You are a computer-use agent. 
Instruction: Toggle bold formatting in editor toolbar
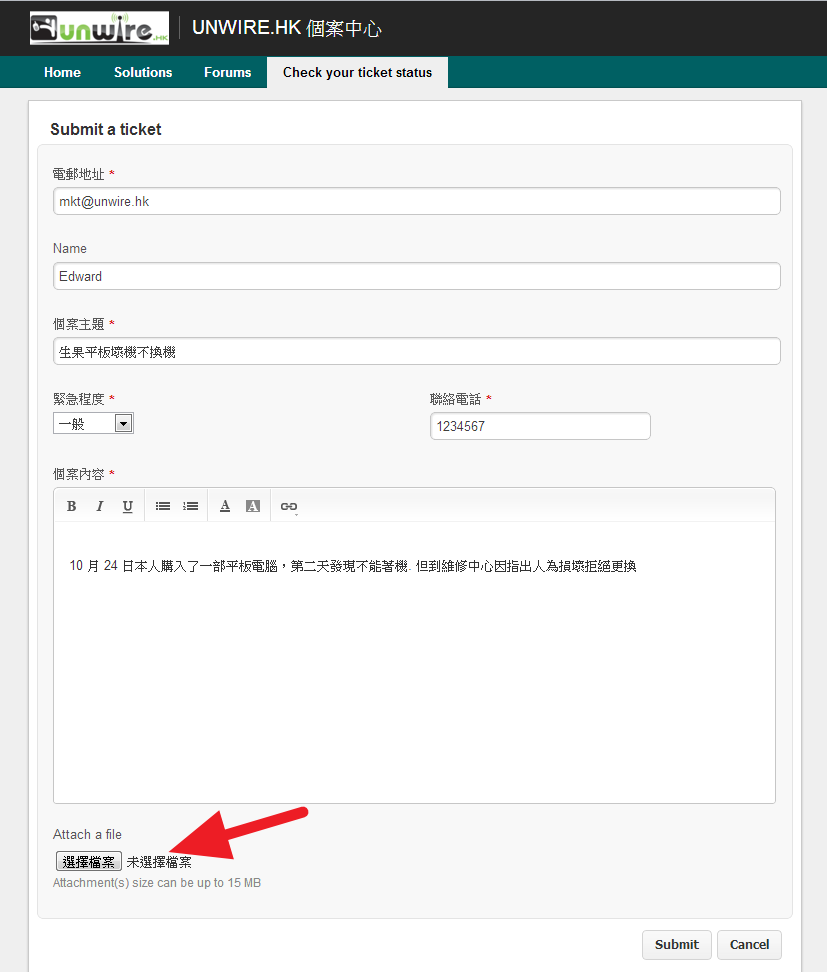(72, 506)
